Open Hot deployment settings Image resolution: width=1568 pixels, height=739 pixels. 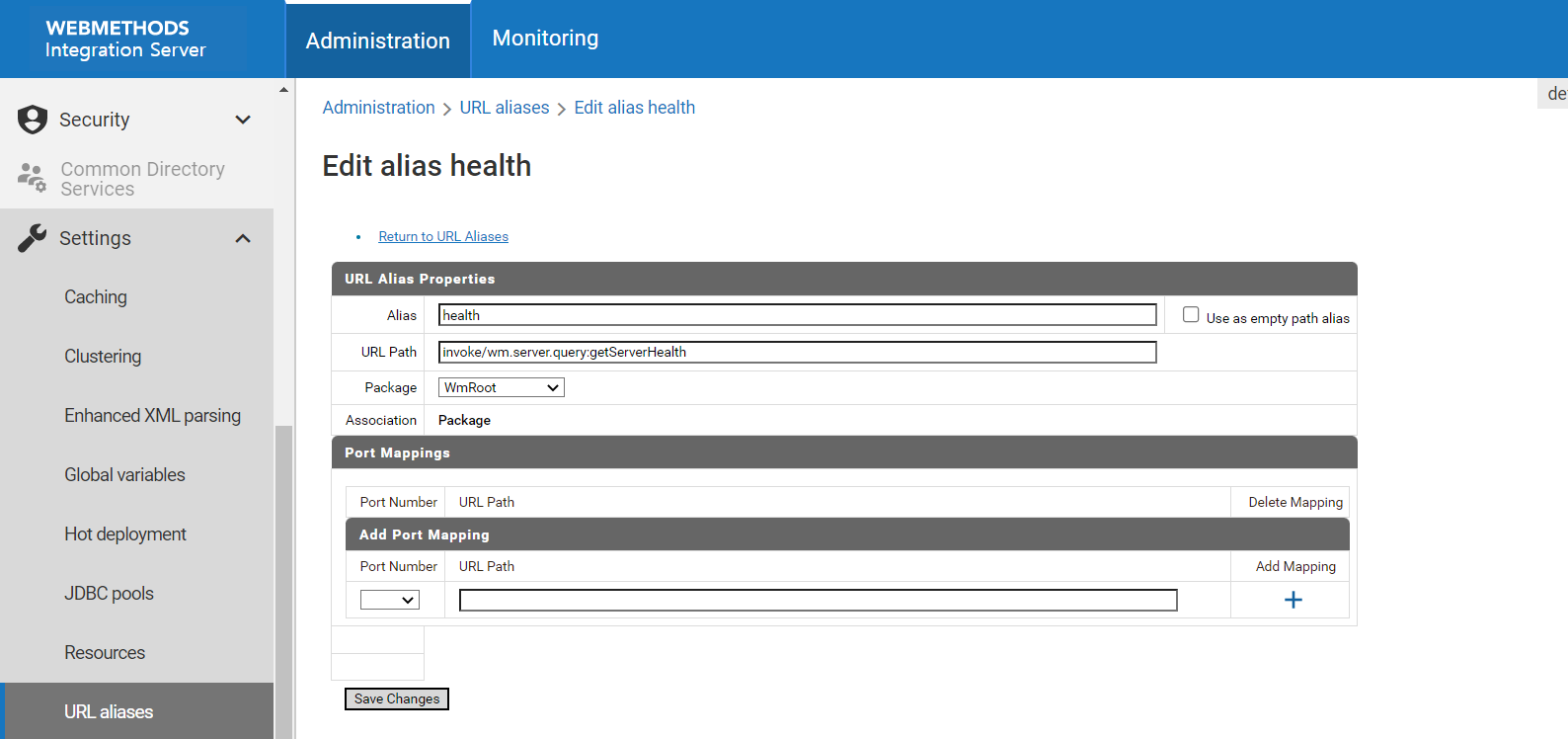point(125,534)
